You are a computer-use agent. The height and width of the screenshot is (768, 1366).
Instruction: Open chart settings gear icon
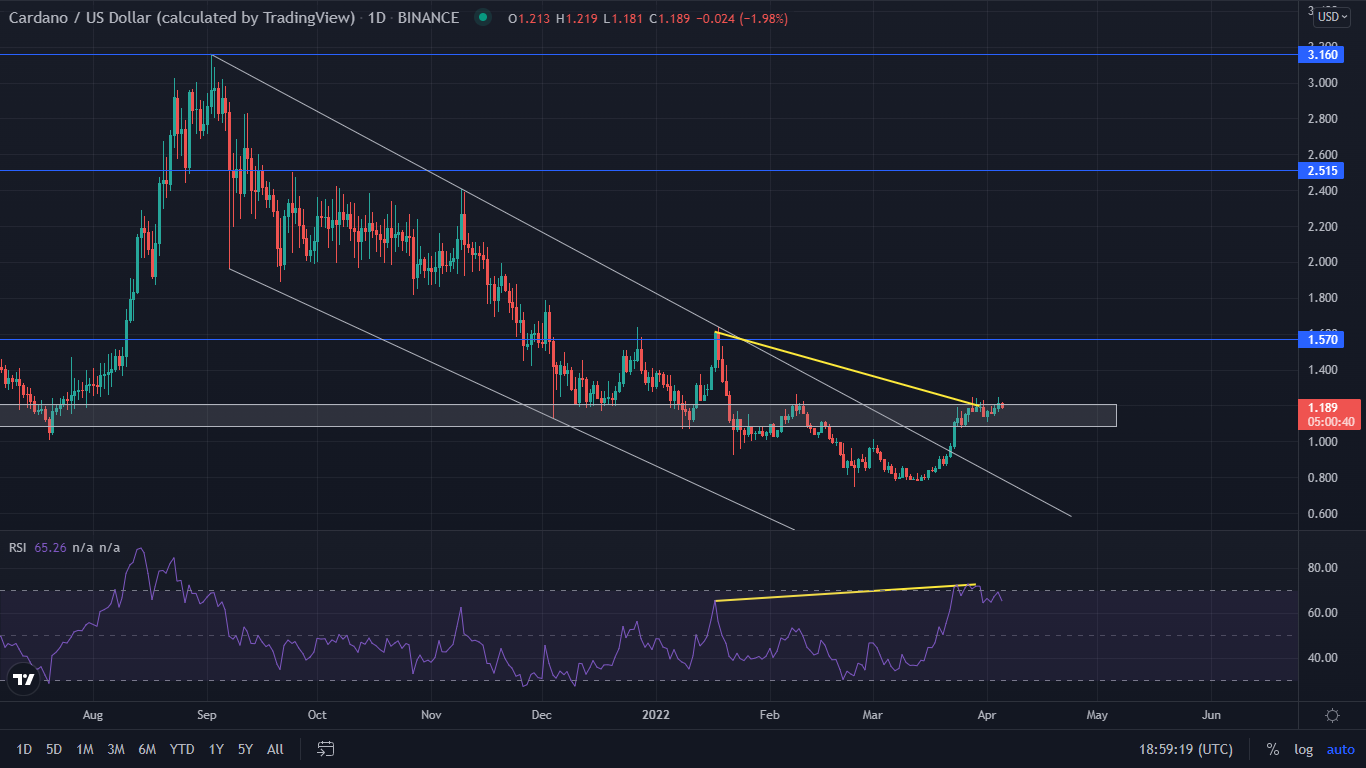coord(1332,715)
